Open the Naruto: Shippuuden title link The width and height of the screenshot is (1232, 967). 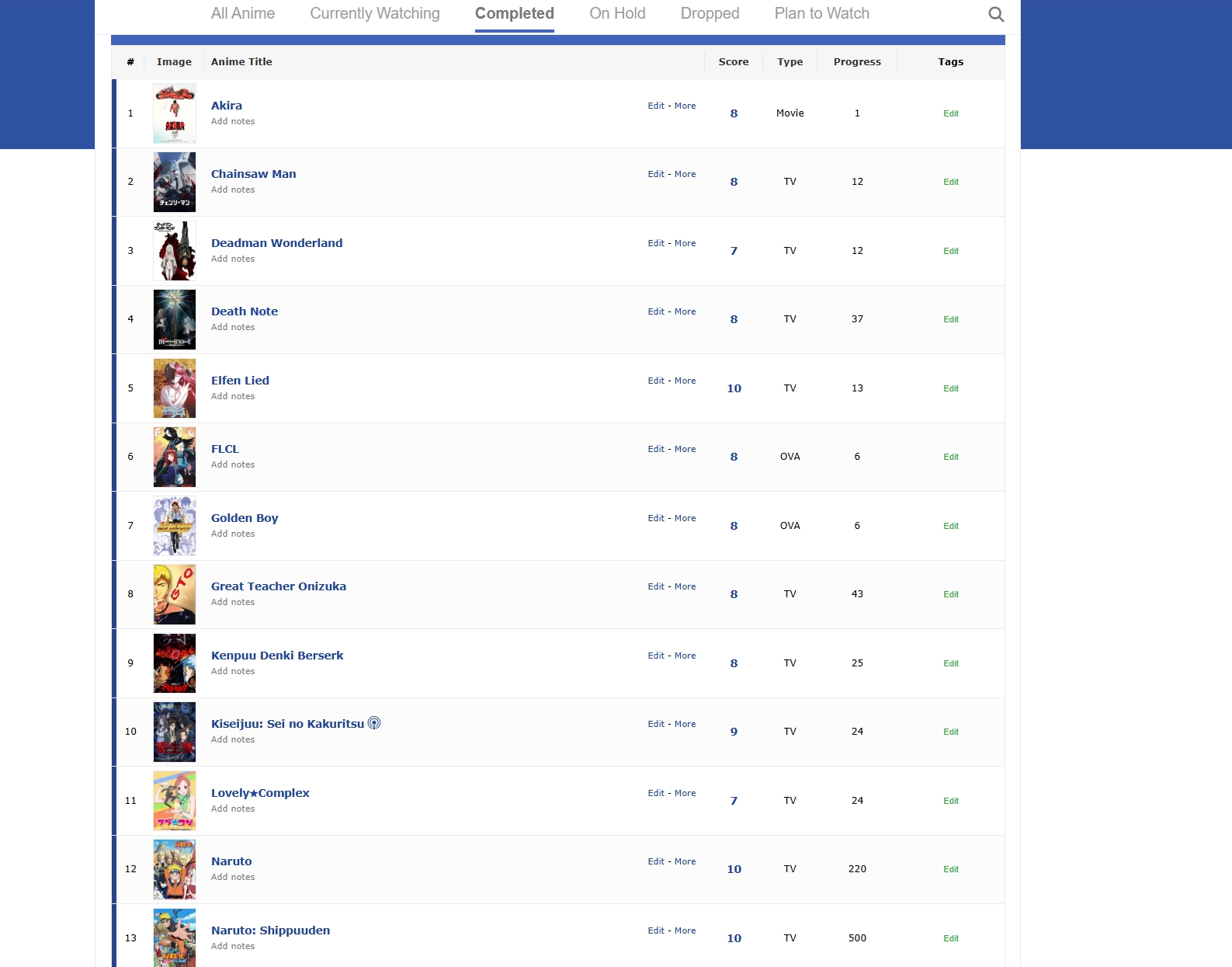271,930
